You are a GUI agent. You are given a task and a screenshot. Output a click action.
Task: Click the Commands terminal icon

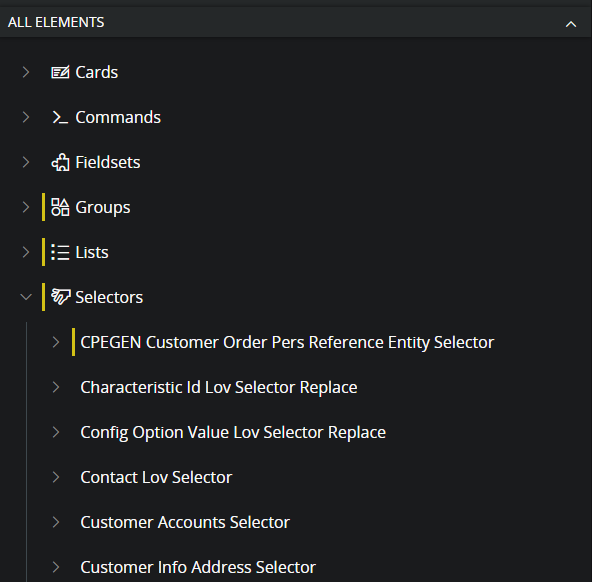click(60, 117)
